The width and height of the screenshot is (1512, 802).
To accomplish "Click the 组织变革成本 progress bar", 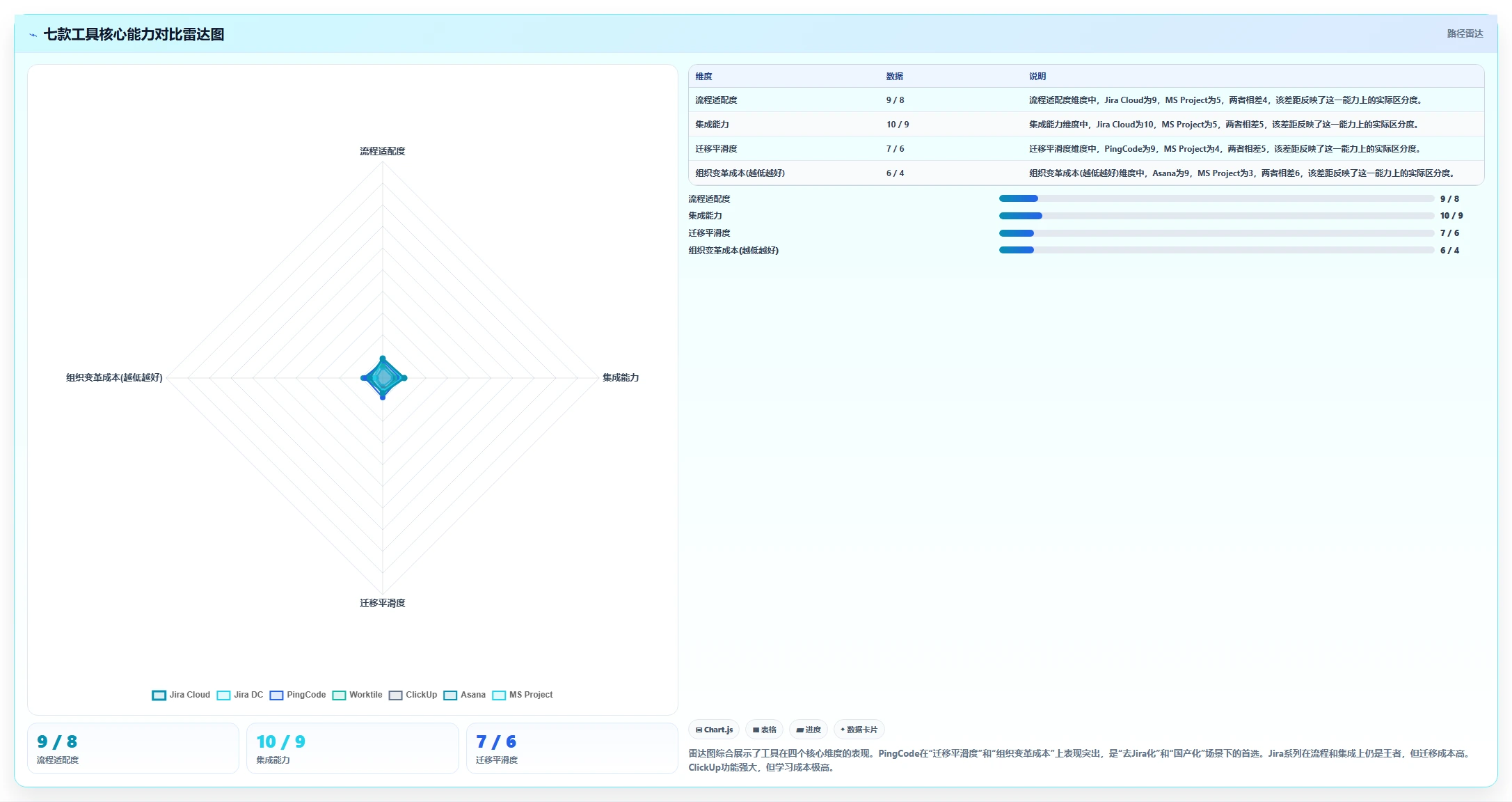I will tap(1216, 251).
